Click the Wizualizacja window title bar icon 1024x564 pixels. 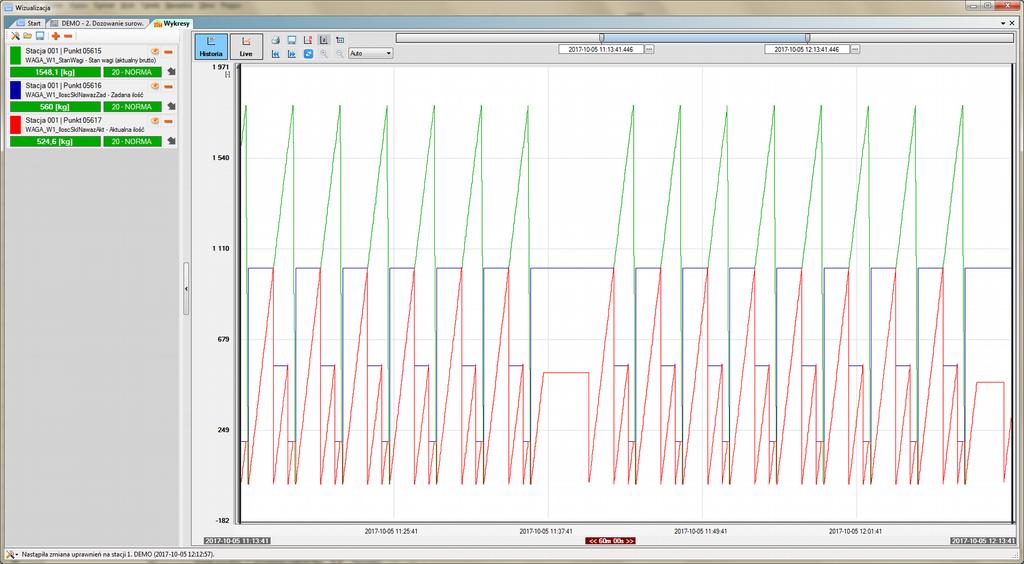coord(8,8)
